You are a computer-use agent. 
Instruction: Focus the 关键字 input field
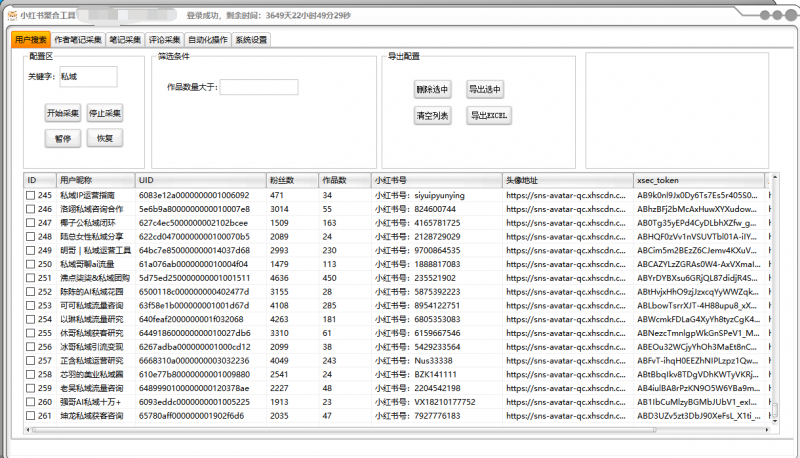pyautogui.click(x=88, y=77)
